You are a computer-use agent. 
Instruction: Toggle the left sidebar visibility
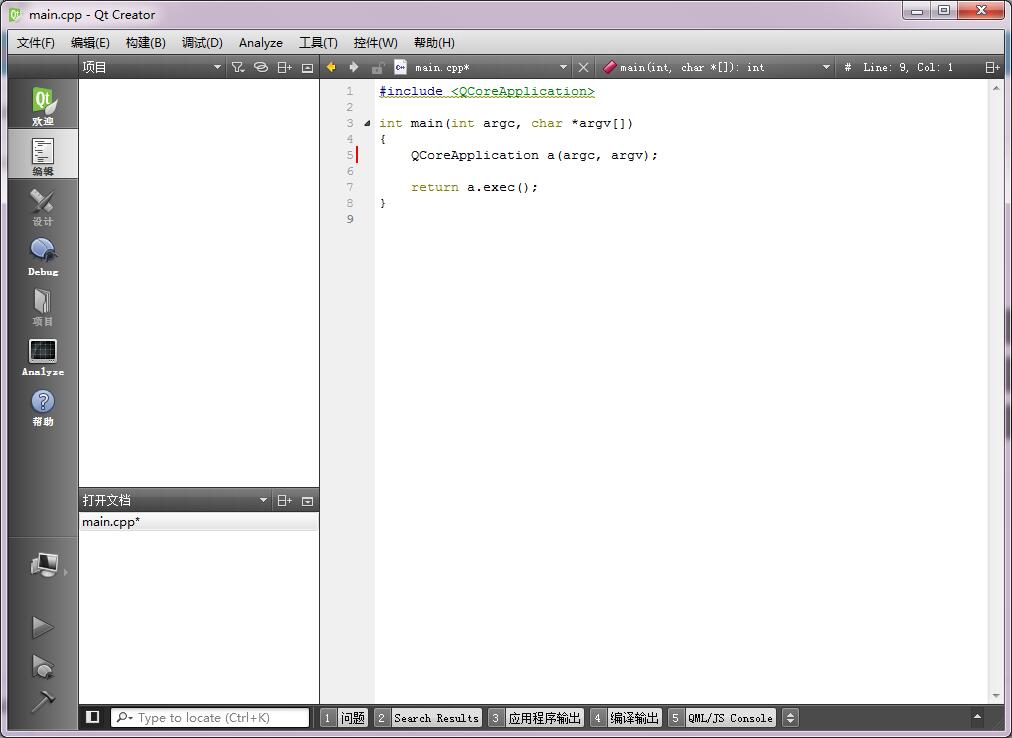[x=92, y=717]
